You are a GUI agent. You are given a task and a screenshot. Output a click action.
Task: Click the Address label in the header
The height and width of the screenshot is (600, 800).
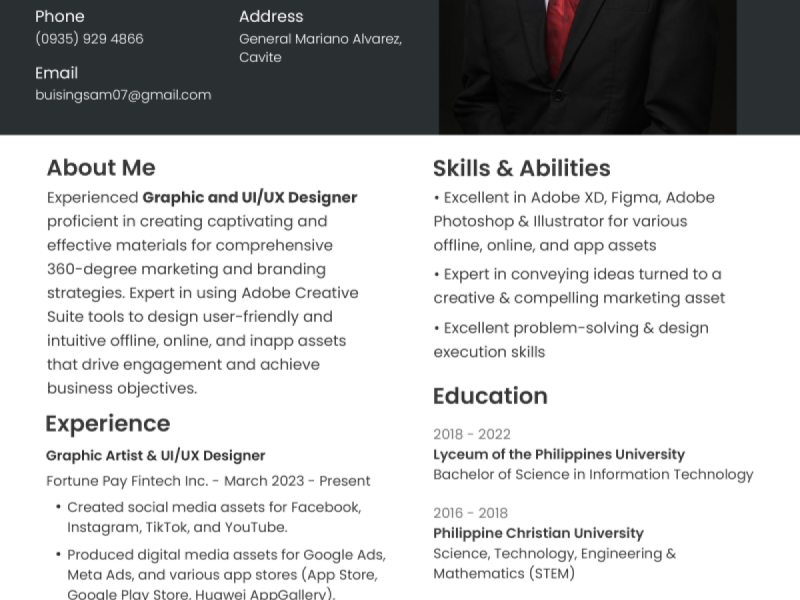click(271, 16)
